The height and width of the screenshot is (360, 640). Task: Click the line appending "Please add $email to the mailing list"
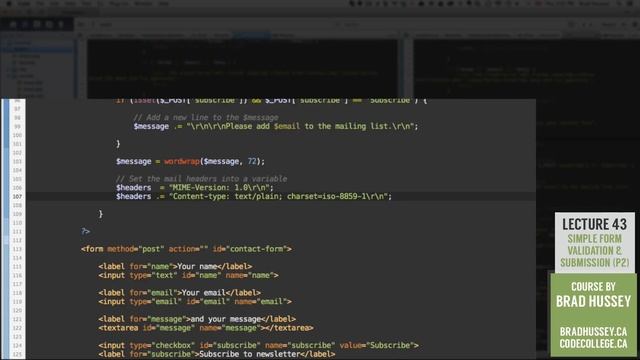click(x=276, y=127)
